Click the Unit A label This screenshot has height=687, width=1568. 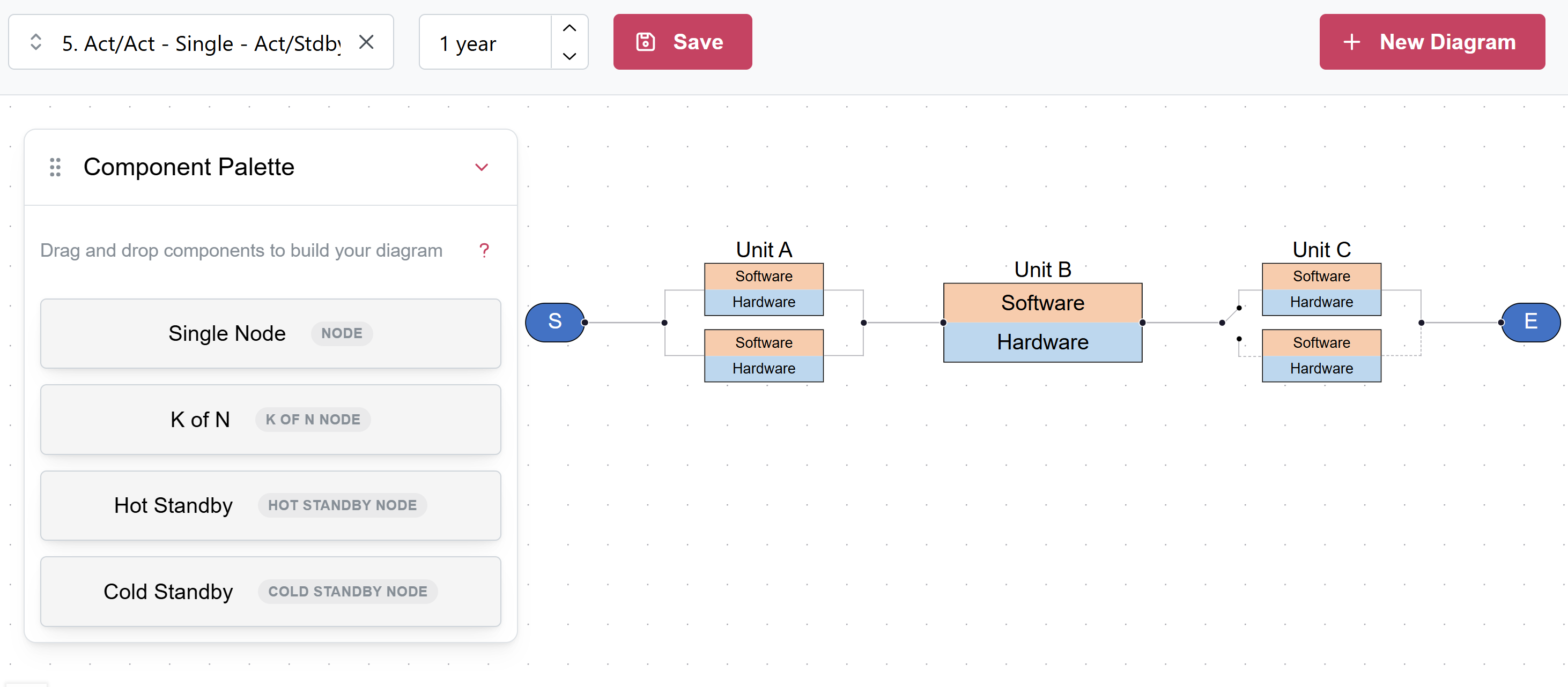[764, 250]
